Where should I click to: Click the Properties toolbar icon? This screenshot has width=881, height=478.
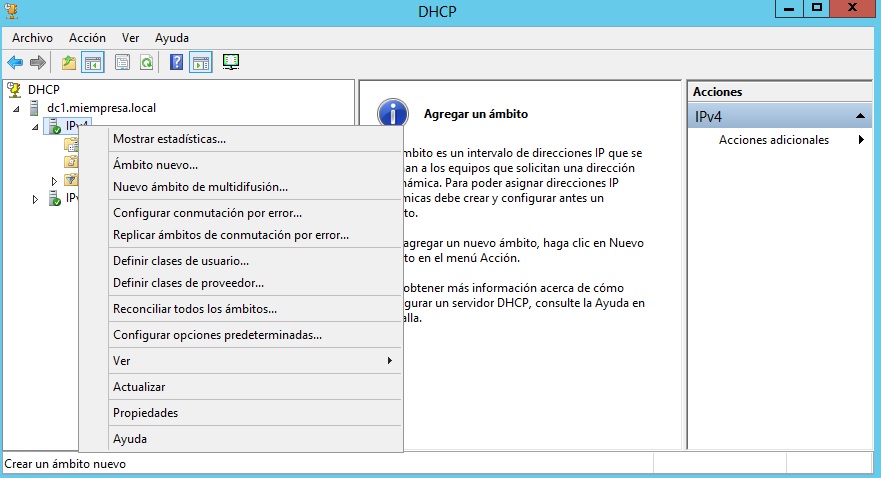(x=122, y=63)
